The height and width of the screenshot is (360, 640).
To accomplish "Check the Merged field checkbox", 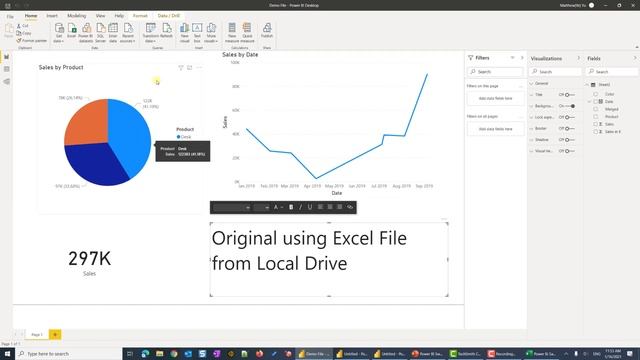I will pyautogui.click(x=596, y=109).
